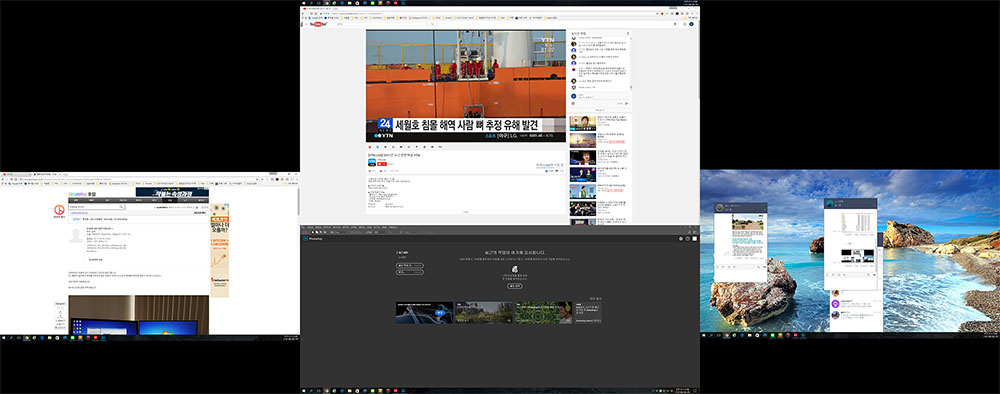Click the YTN live news video player

click(x=466, y=85)
